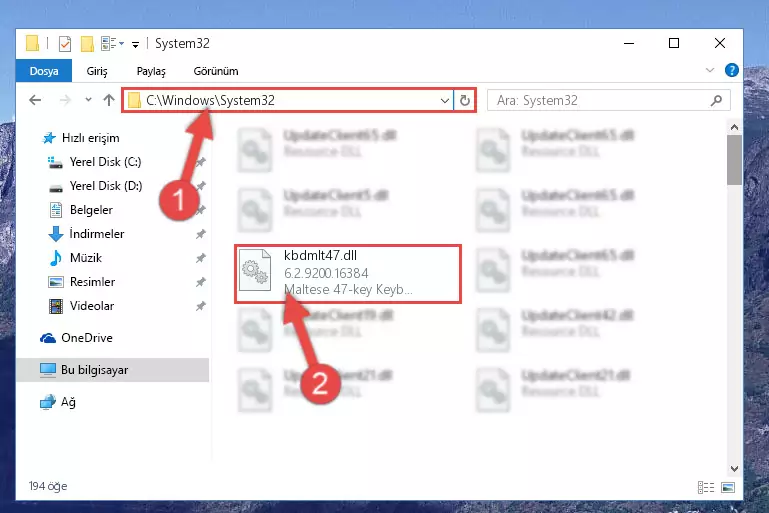
Task: Open the Customize Quick Access Toolbar arrow
Action: (135, 45)
